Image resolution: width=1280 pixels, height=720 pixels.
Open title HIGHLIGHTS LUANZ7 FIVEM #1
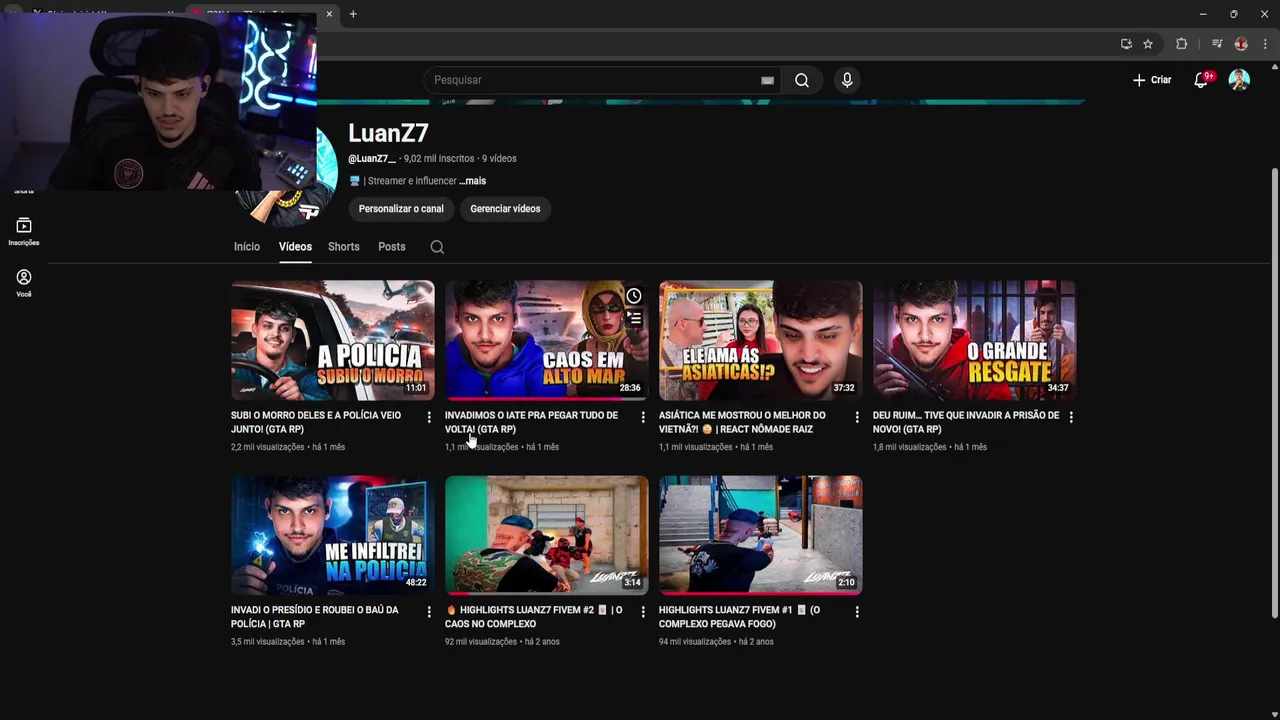pyautogui.click(x=740, y=617)
